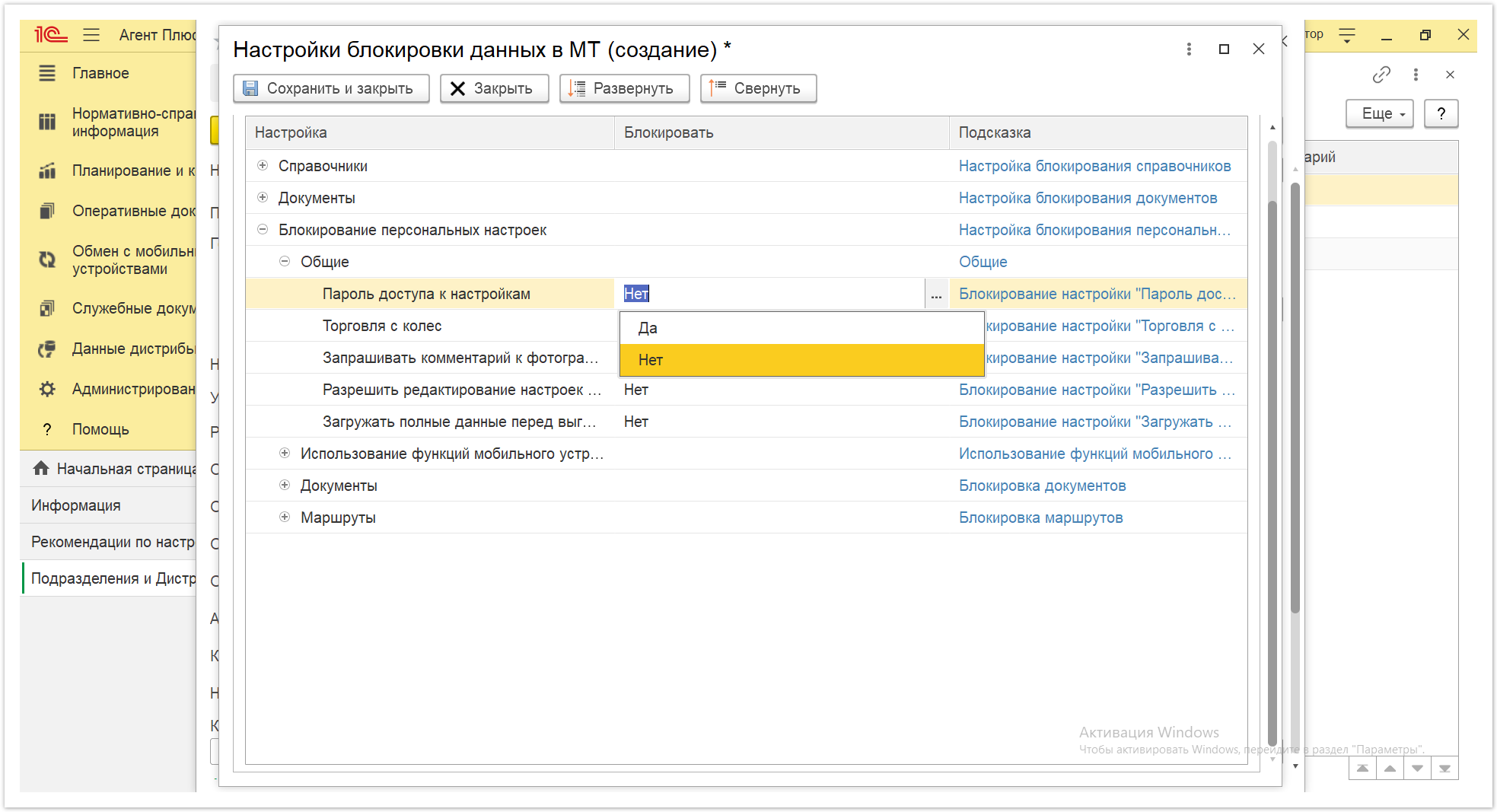
Task: Open the hamburger main menu icon
Action: (91, 34)
